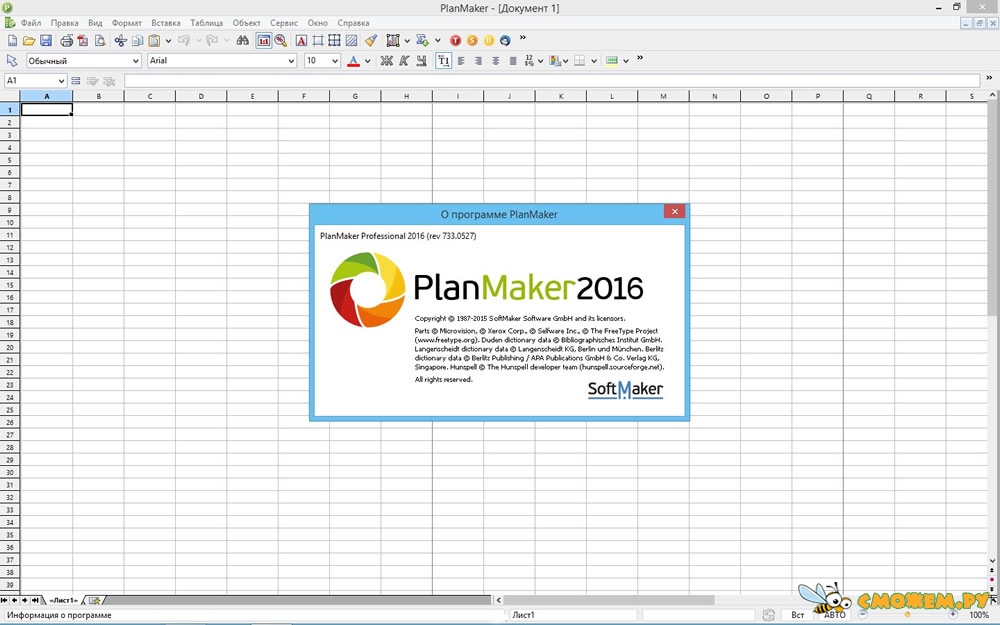Toggle justified text alignment
Image resolution: width=1000 pixels, height=625 pixels.
(513, 61)
